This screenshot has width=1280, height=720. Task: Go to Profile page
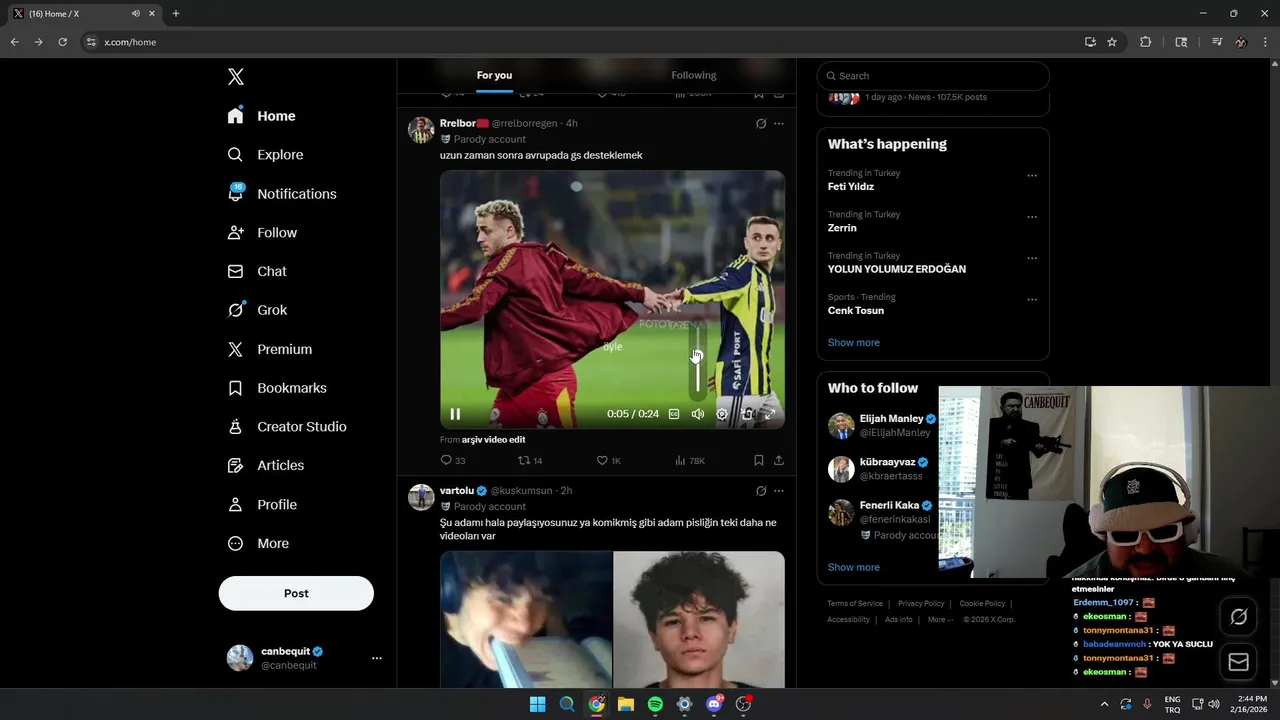click(262, 505)
